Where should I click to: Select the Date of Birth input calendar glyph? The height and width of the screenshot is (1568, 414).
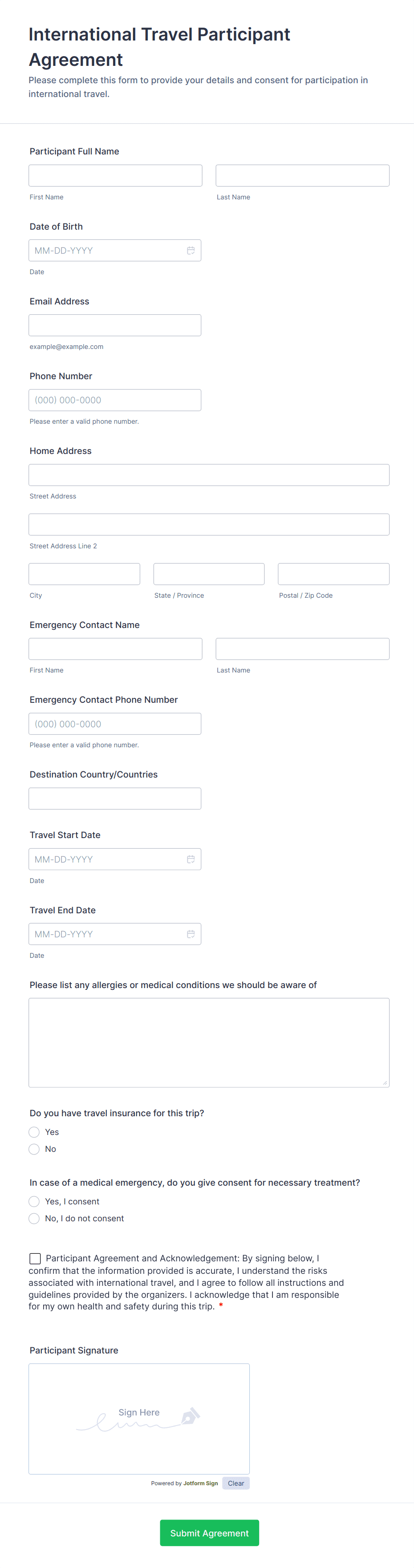click(191, 250)
